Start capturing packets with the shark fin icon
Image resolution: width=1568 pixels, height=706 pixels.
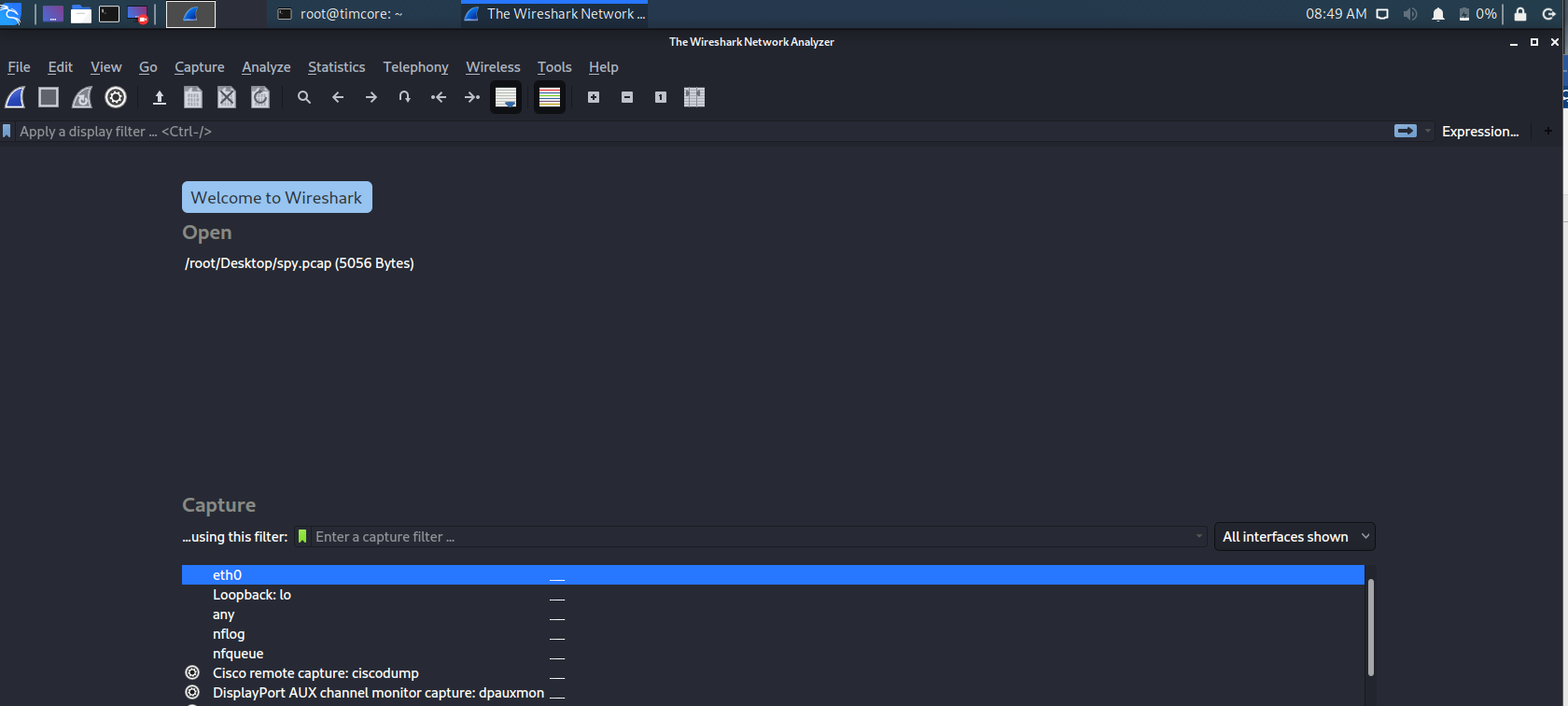pos(16,97)
